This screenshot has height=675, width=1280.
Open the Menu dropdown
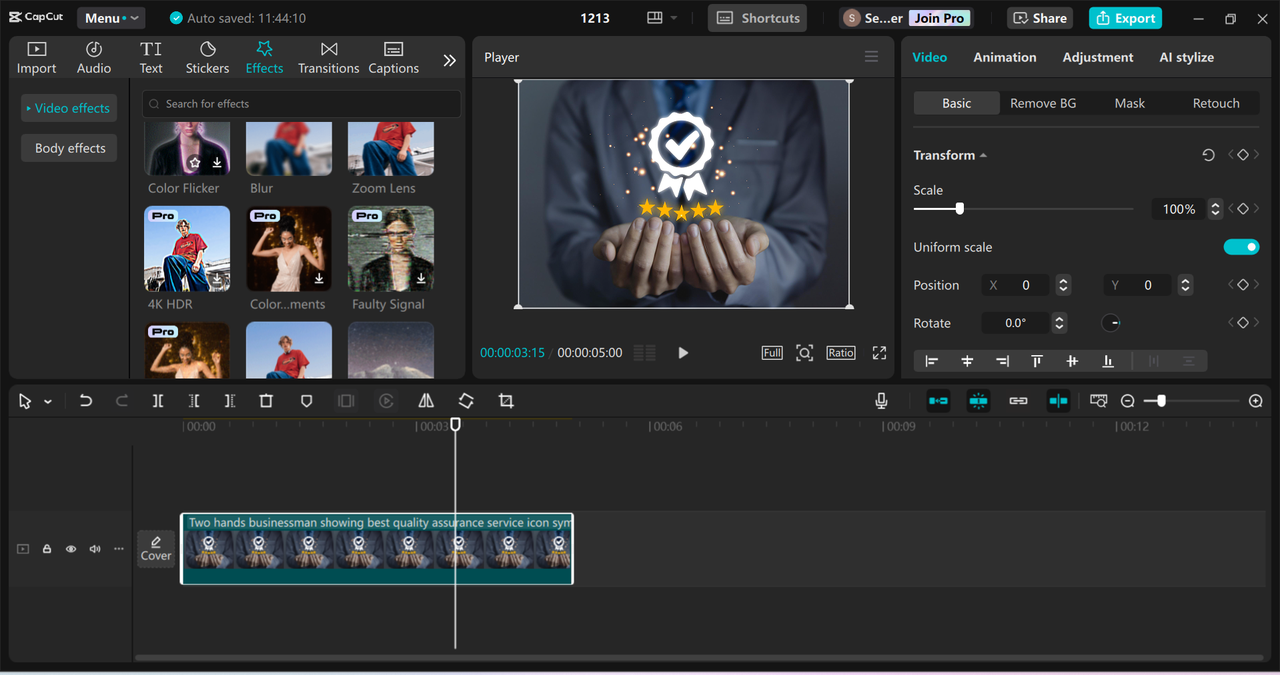(110, 18)
